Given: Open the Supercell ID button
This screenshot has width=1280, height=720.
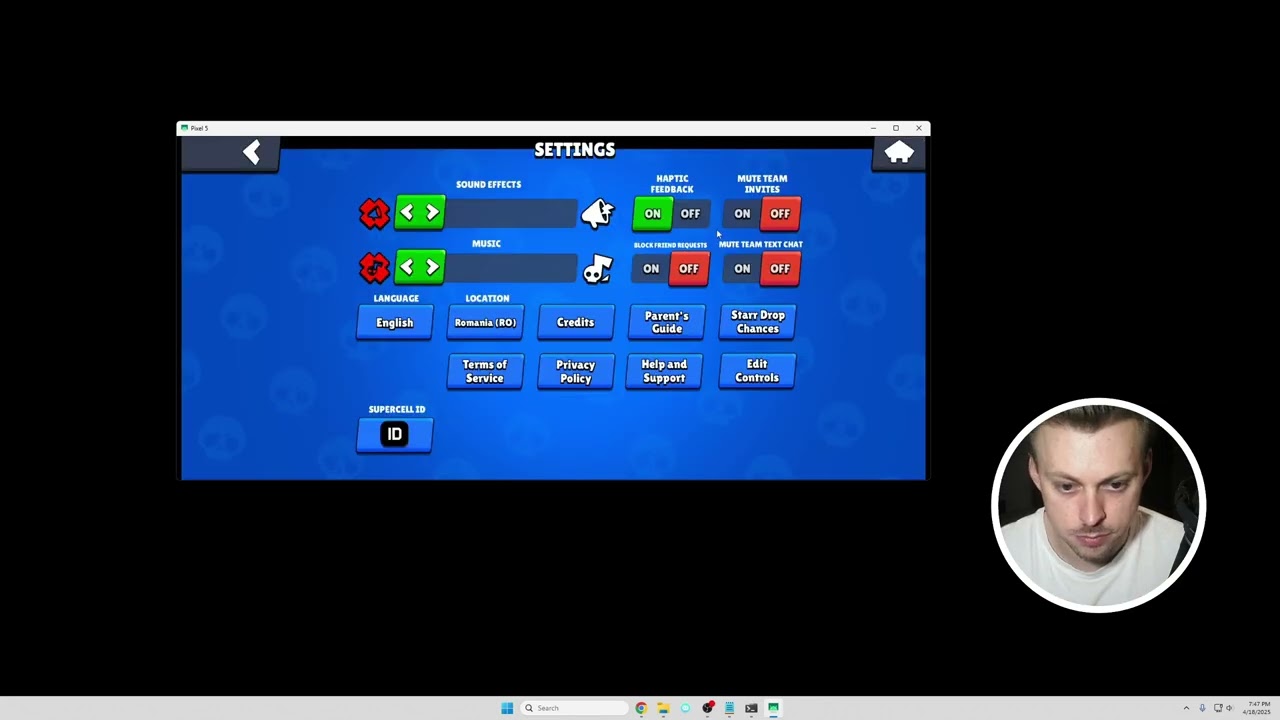Looking at the screenshot, I should point(395,435).
